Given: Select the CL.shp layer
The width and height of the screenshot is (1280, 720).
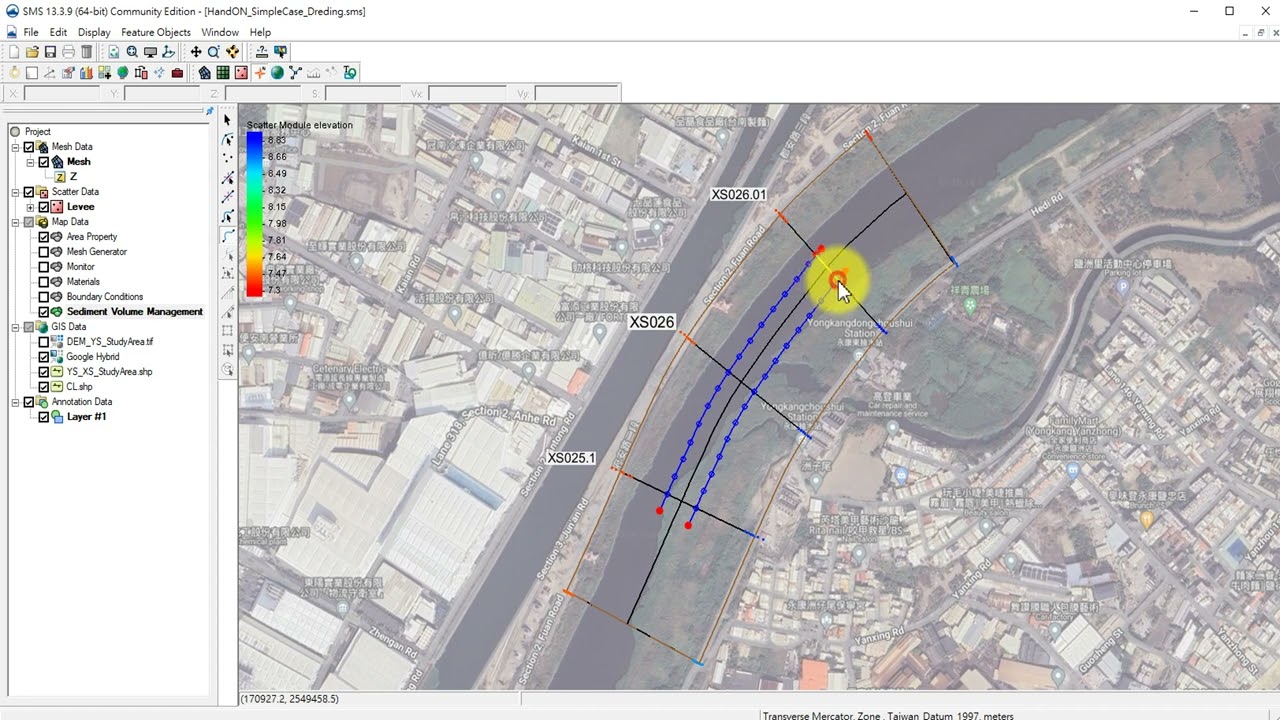Looking at the screenshot, I should 79,387.
